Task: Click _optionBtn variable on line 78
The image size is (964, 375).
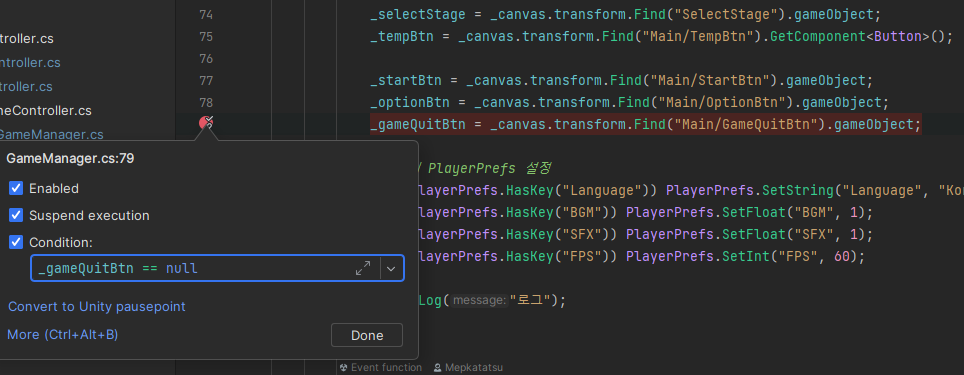Action: coord(410,102)
